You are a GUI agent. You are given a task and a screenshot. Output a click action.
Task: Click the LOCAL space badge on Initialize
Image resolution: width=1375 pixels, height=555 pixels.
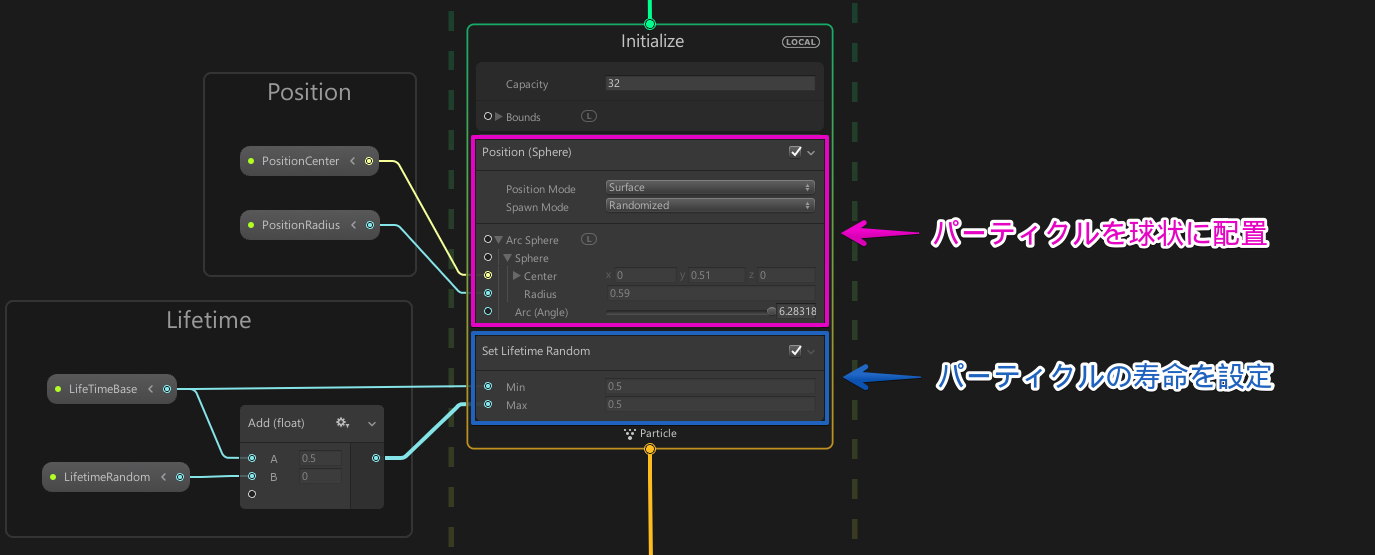pos(801,42)
